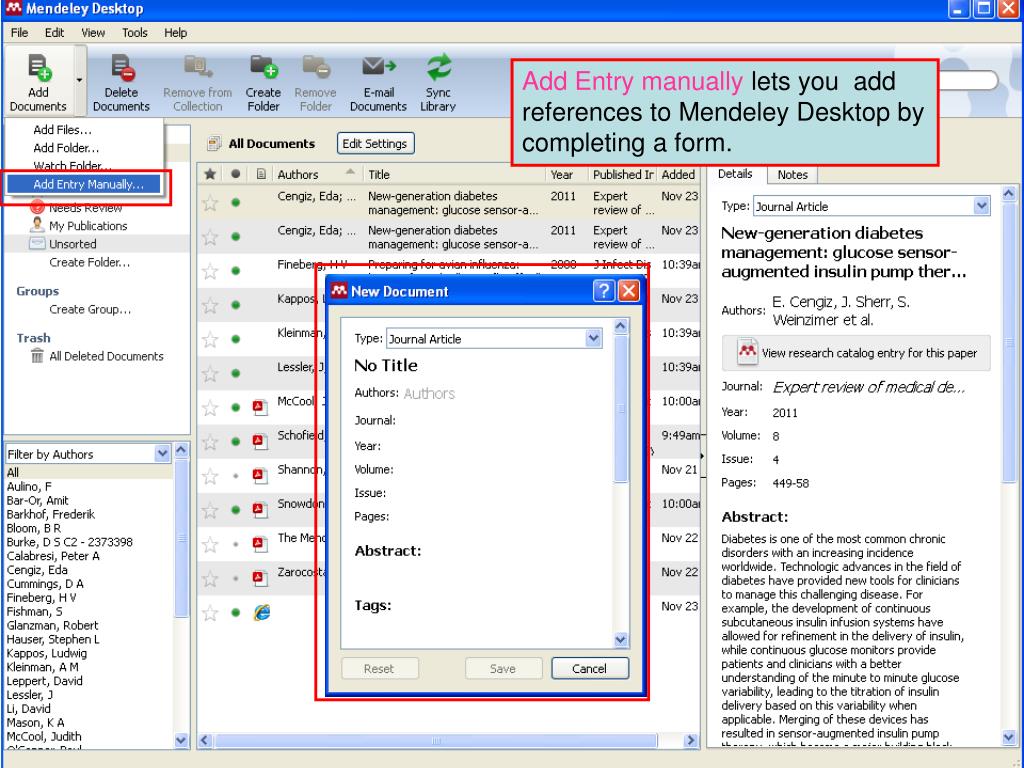
Task: Open the Filter by Authors dropdown
Action: tap(163, 454)
